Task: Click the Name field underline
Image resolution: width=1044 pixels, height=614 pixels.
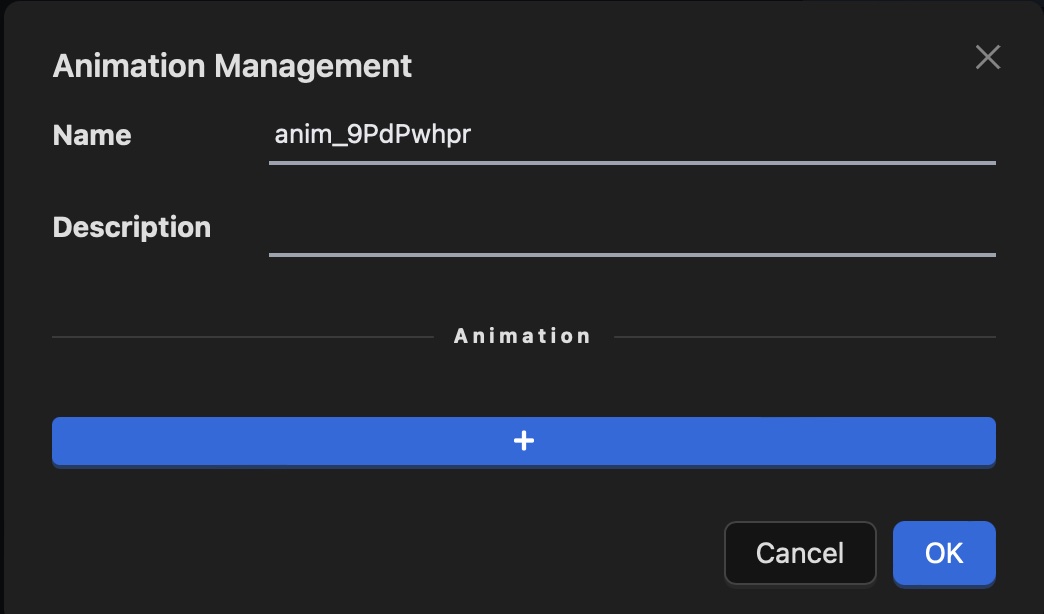Action: 632,160
